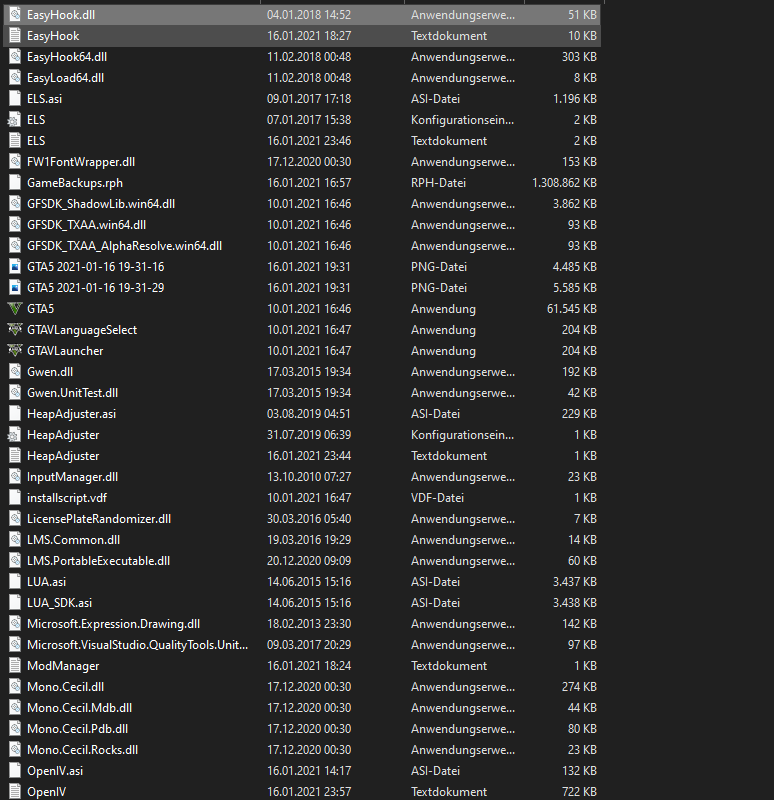The image size is (774, 800).
Task: Click the ModManager text document icon
Action: pyautogui.click(x=15, y=666)
